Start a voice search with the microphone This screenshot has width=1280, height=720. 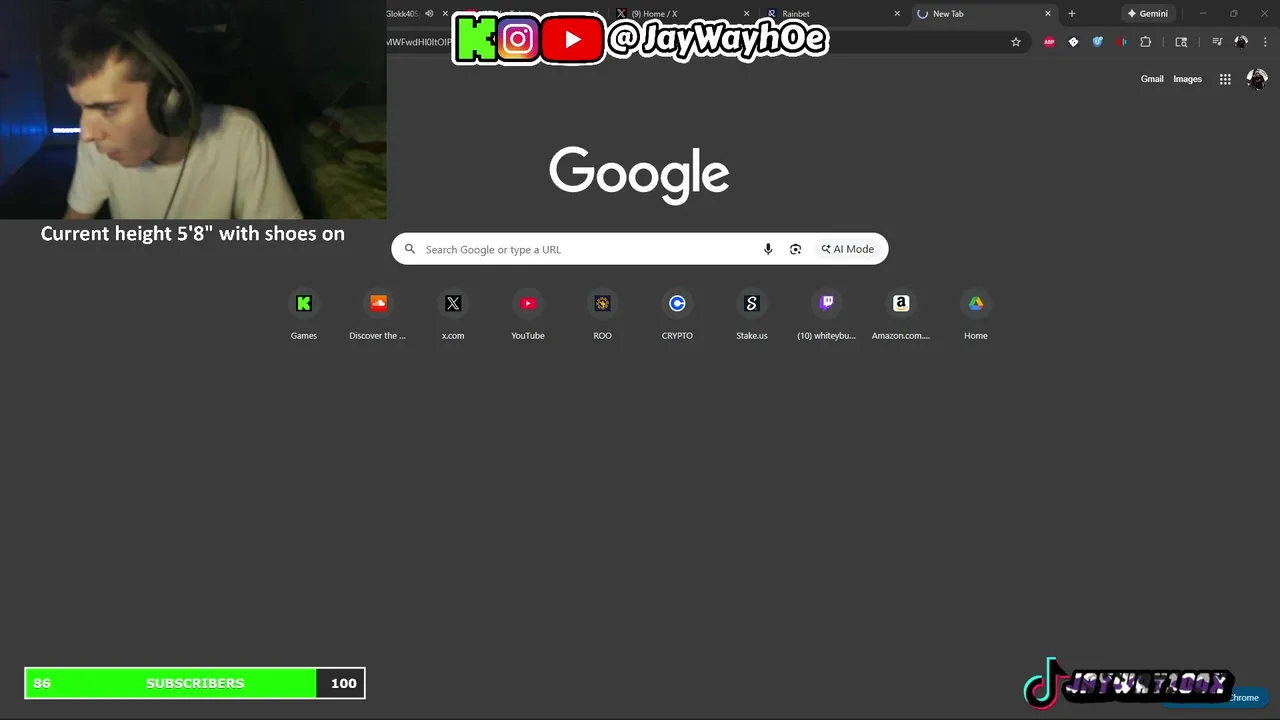pos(768,249)
